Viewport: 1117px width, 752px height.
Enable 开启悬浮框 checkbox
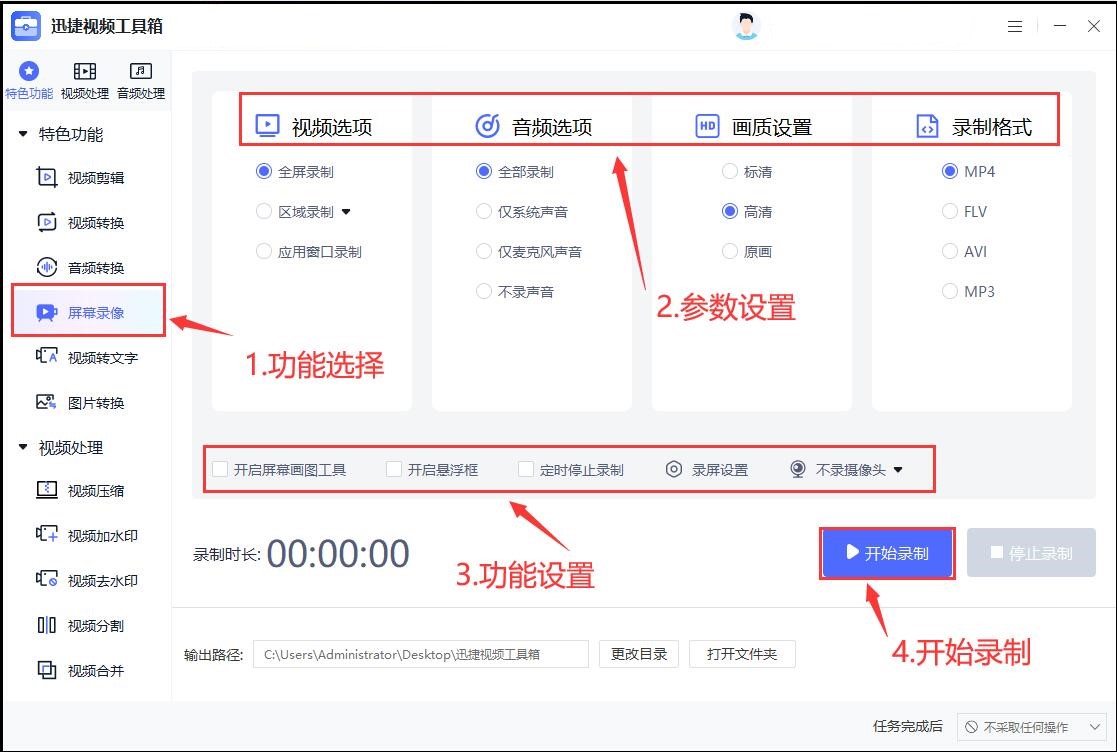point(393,469)
